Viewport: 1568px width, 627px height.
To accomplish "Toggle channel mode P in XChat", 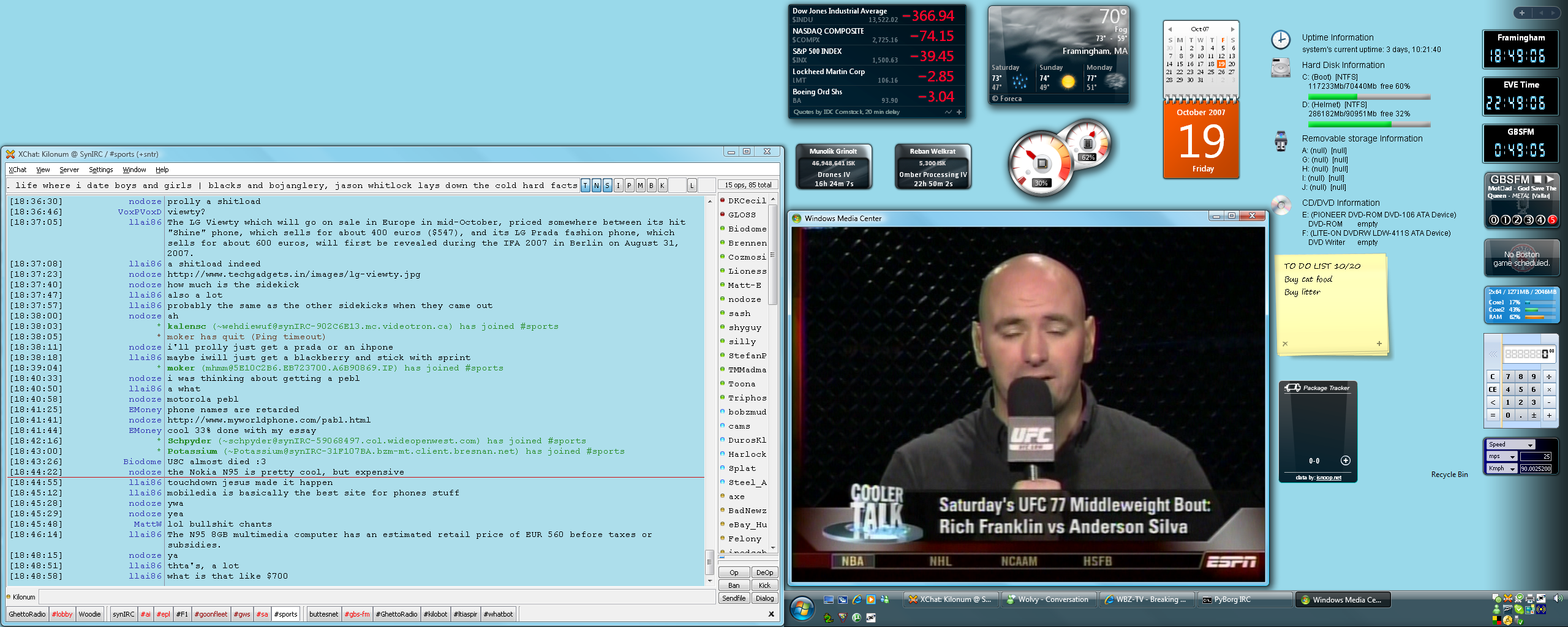I will [x=630, y=185].
